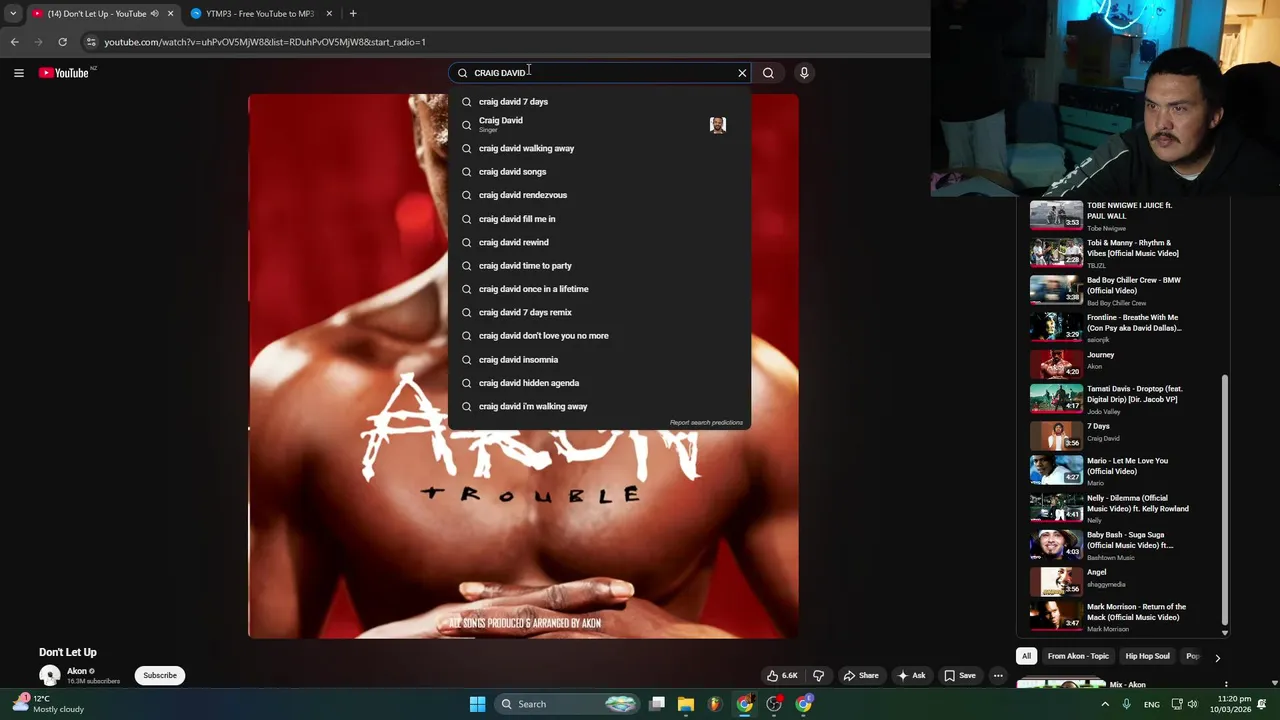Open the Akon channel avatar
Image resolution: width=1280 pixels, height=720 pixels.
[x=49, y=676]
